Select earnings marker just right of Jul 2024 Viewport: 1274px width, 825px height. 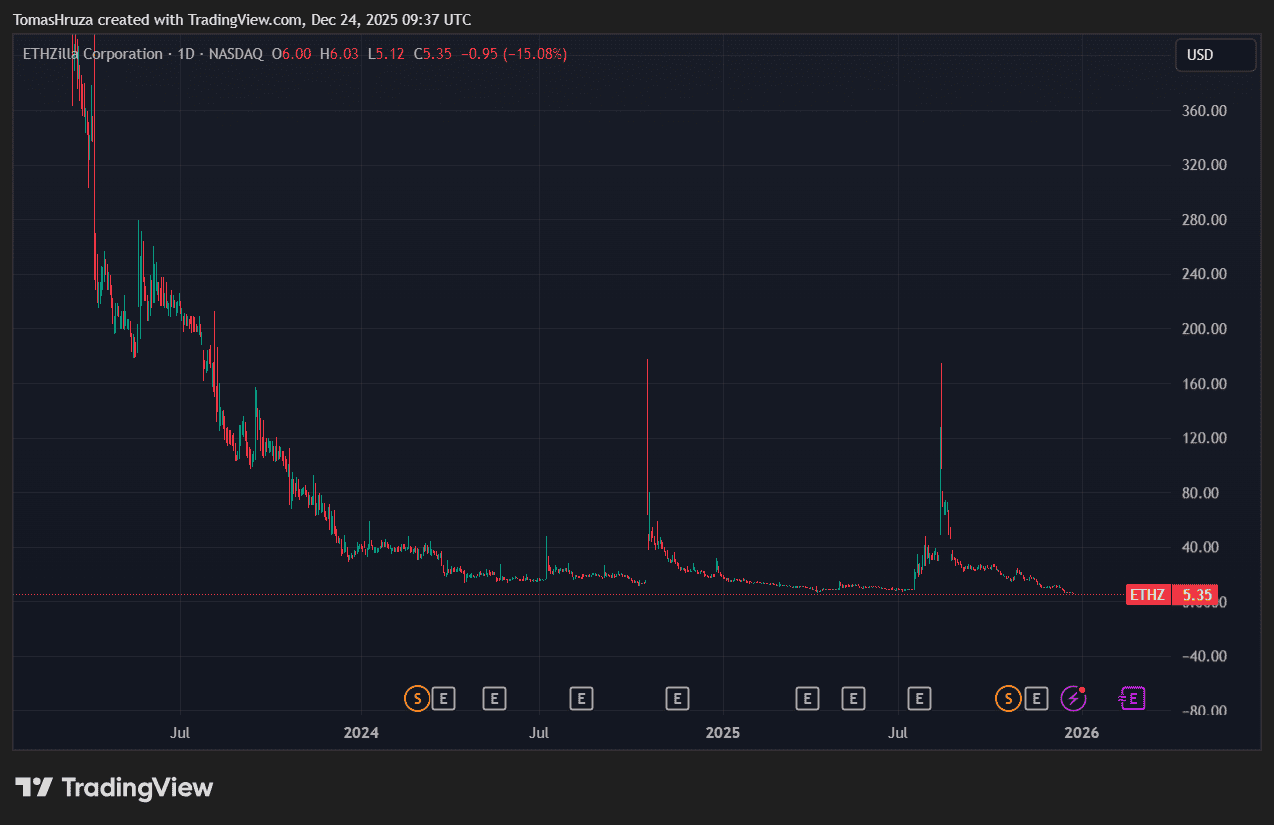(581, 698)
